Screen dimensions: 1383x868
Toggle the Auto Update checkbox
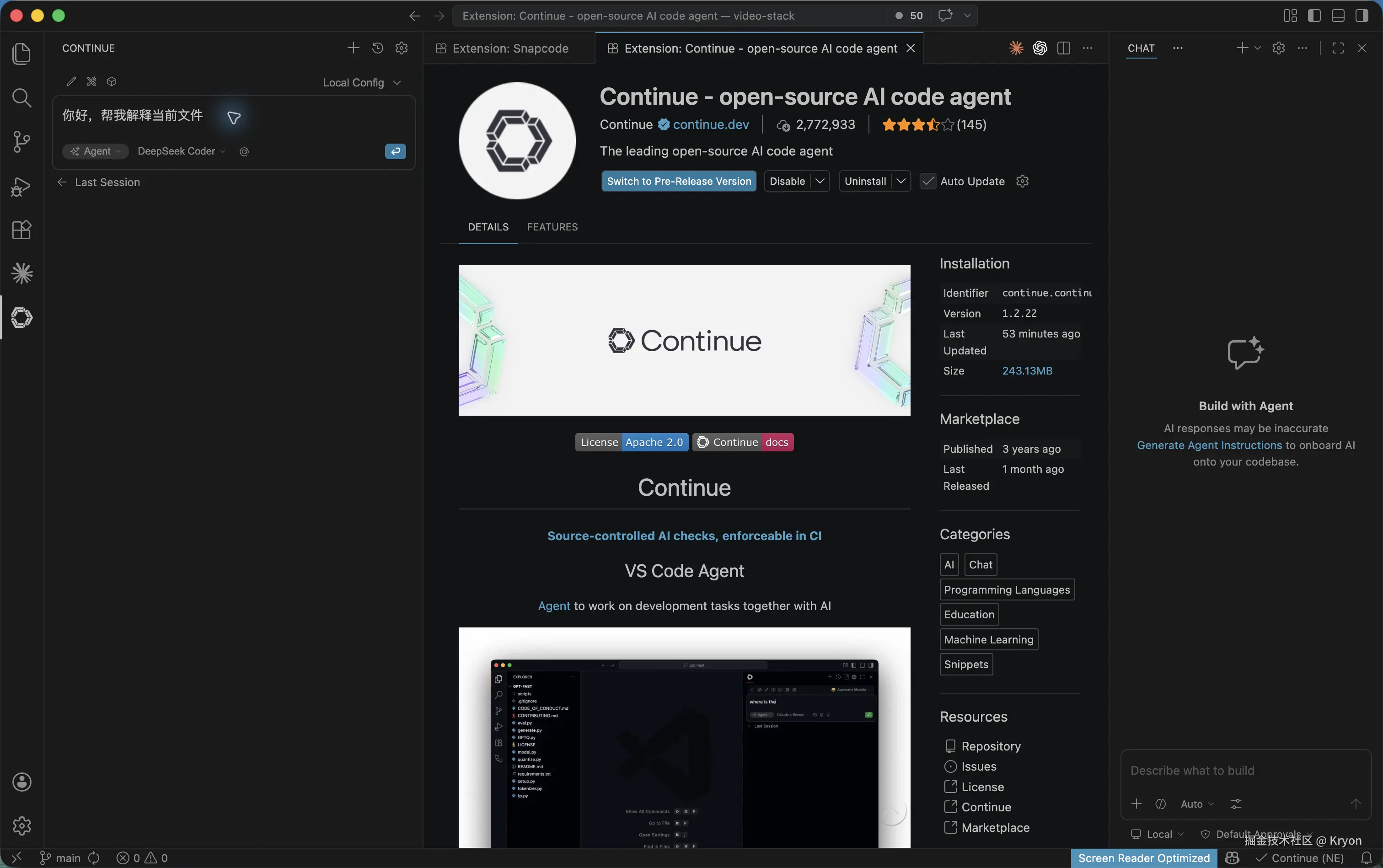pos(928,182)
